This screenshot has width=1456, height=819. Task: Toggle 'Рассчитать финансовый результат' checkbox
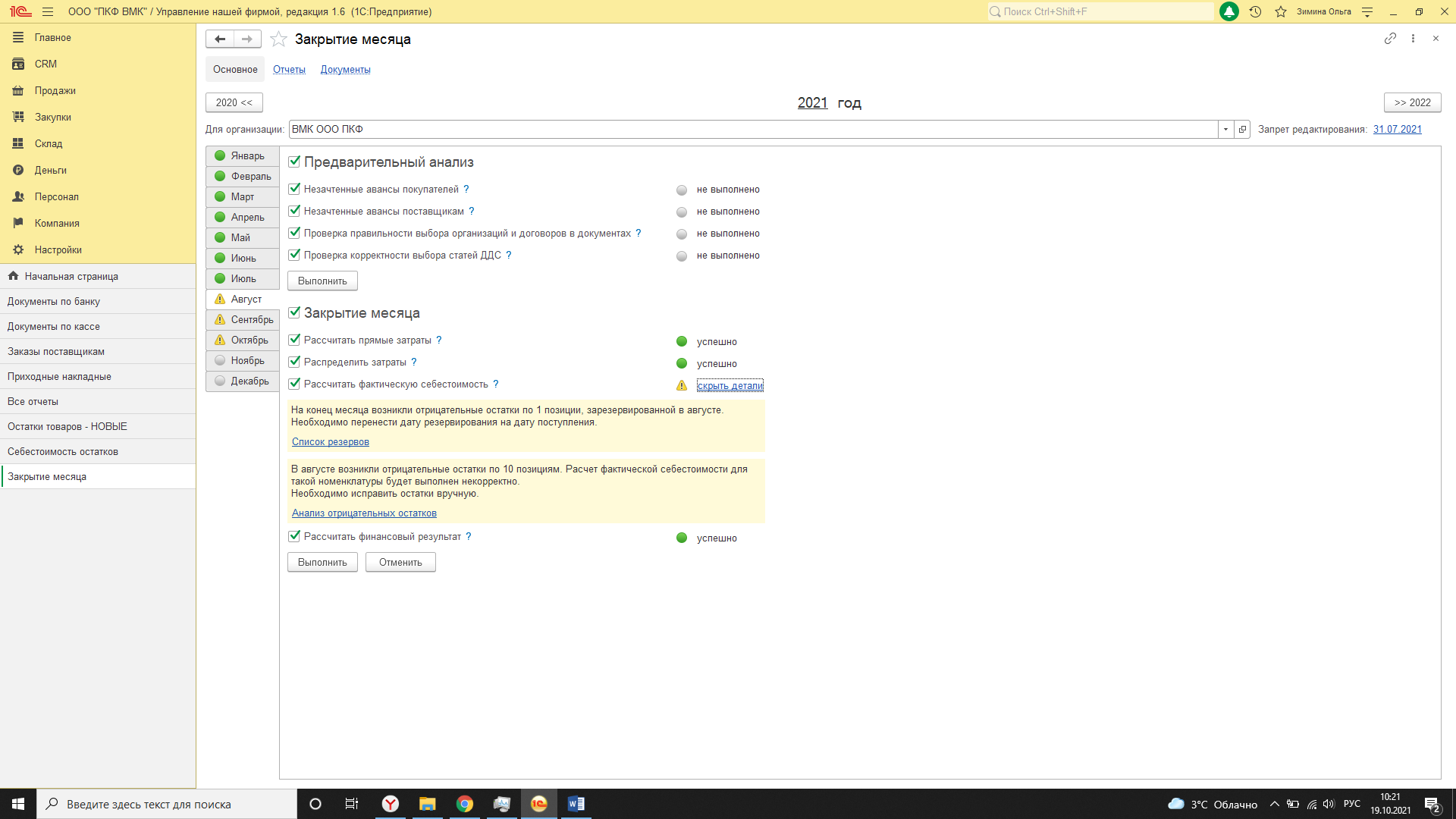pos(294,536)
